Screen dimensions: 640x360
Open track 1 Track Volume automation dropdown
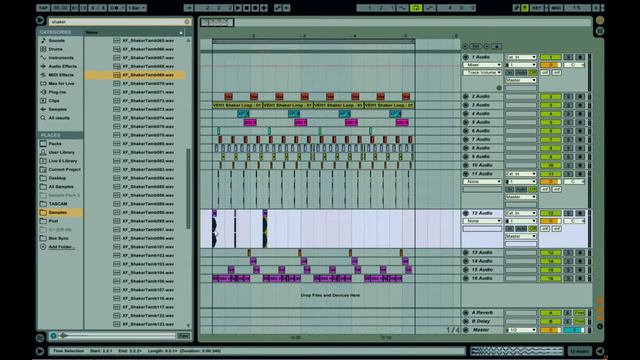coord(482,73)
